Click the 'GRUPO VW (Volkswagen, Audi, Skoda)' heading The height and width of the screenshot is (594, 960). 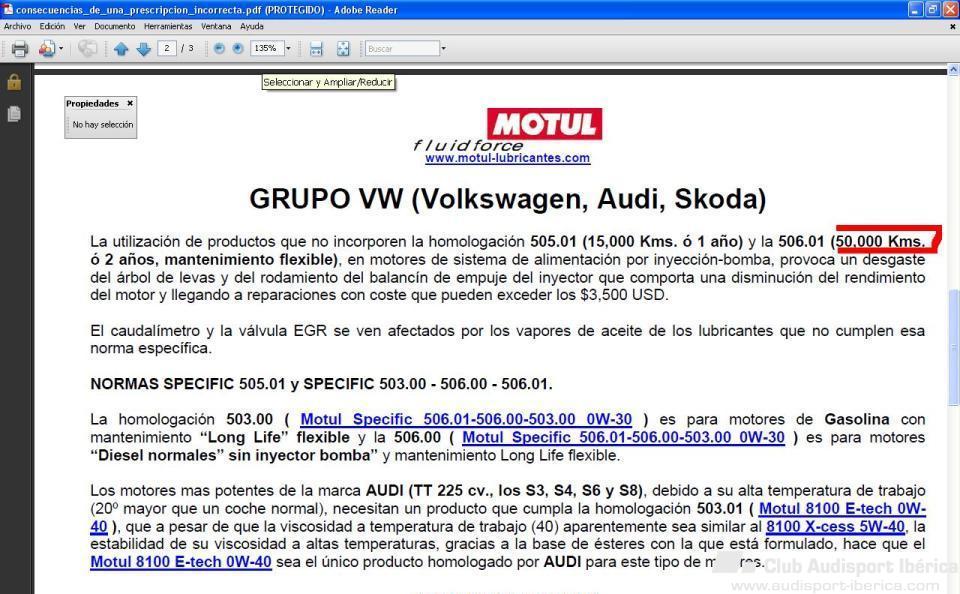508,199
